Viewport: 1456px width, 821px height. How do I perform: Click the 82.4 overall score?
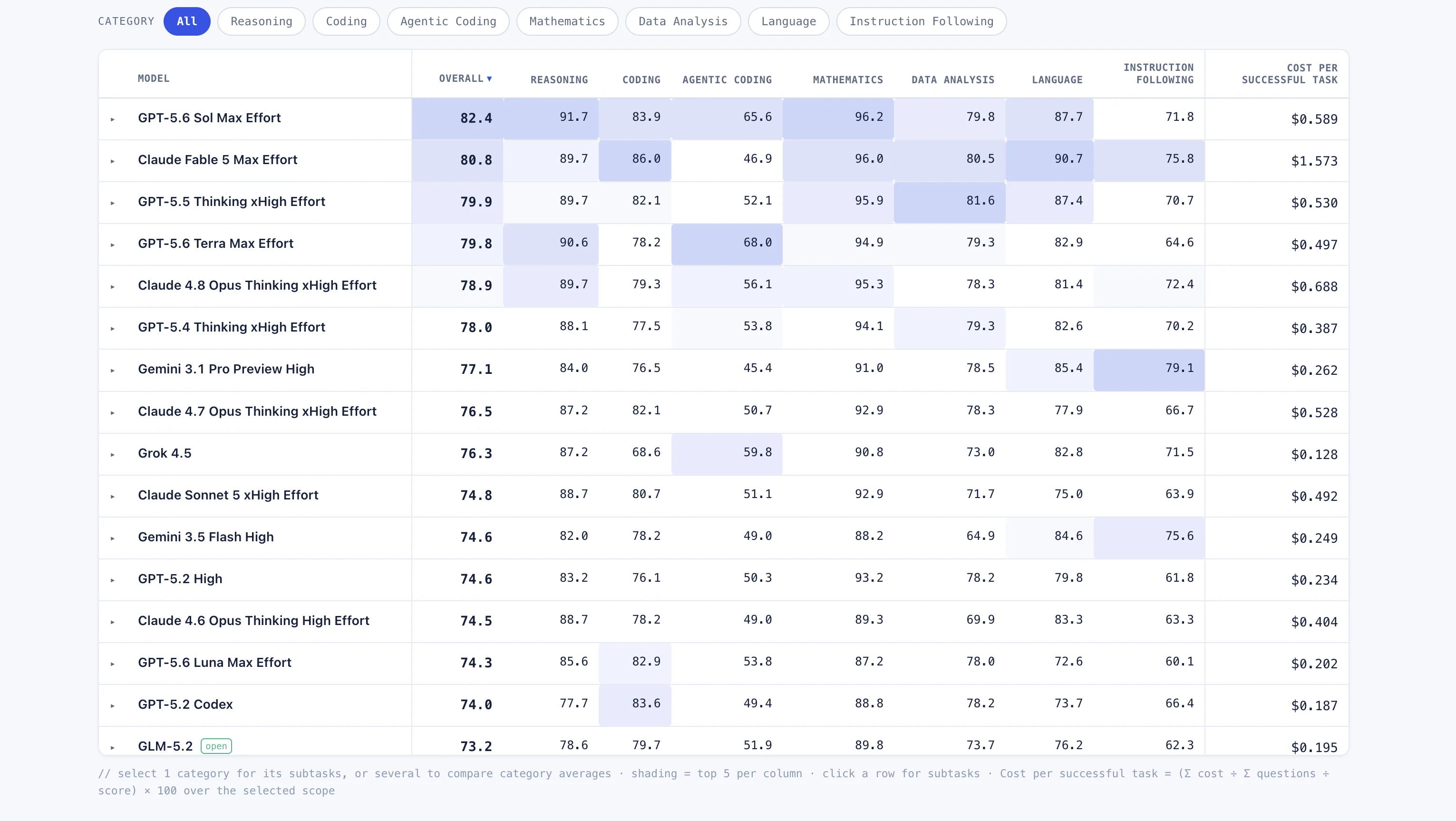[x=476, y=118]
